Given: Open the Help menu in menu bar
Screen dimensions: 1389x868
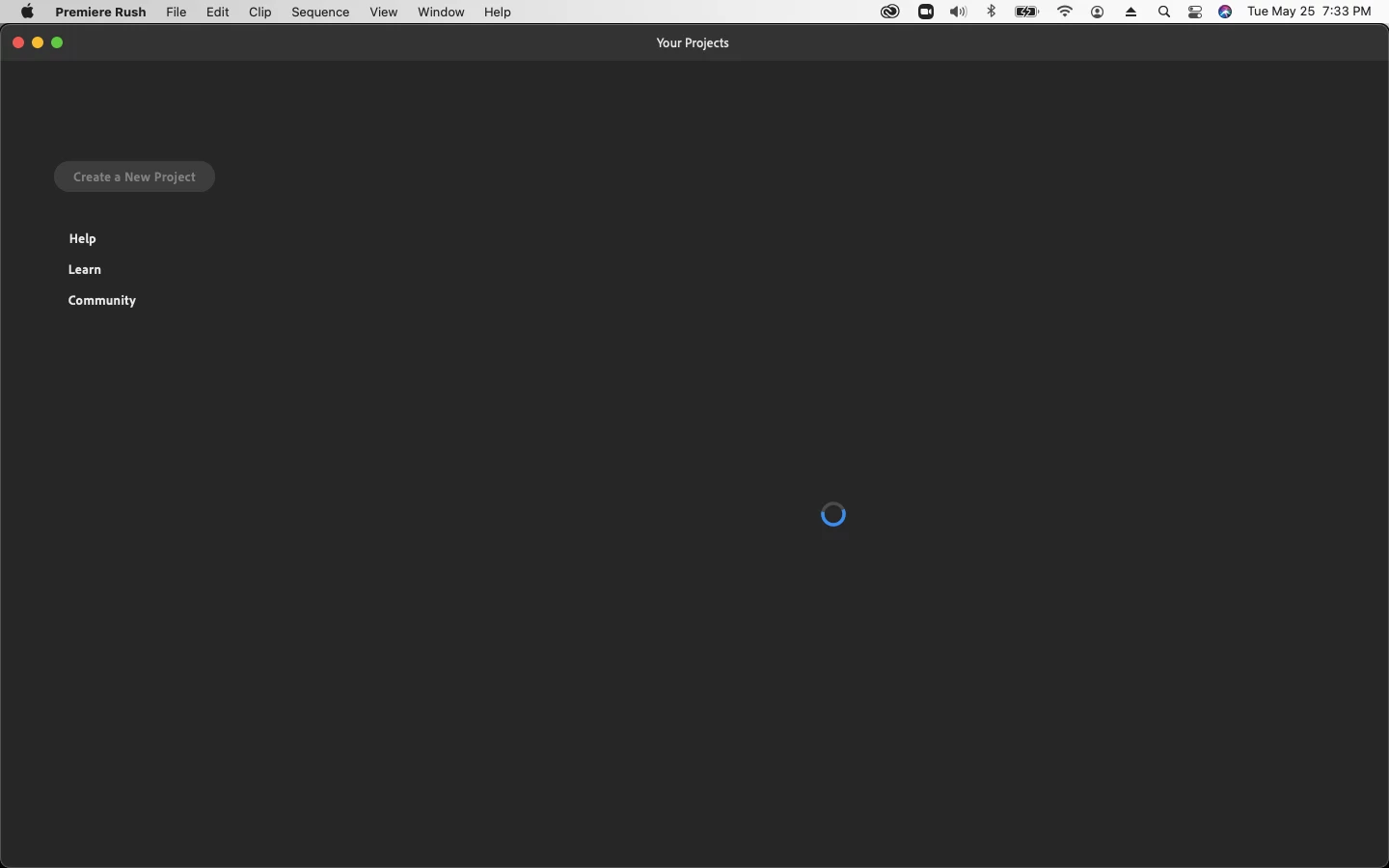Looking at the screenshot, I should click(x=498, y=12).
